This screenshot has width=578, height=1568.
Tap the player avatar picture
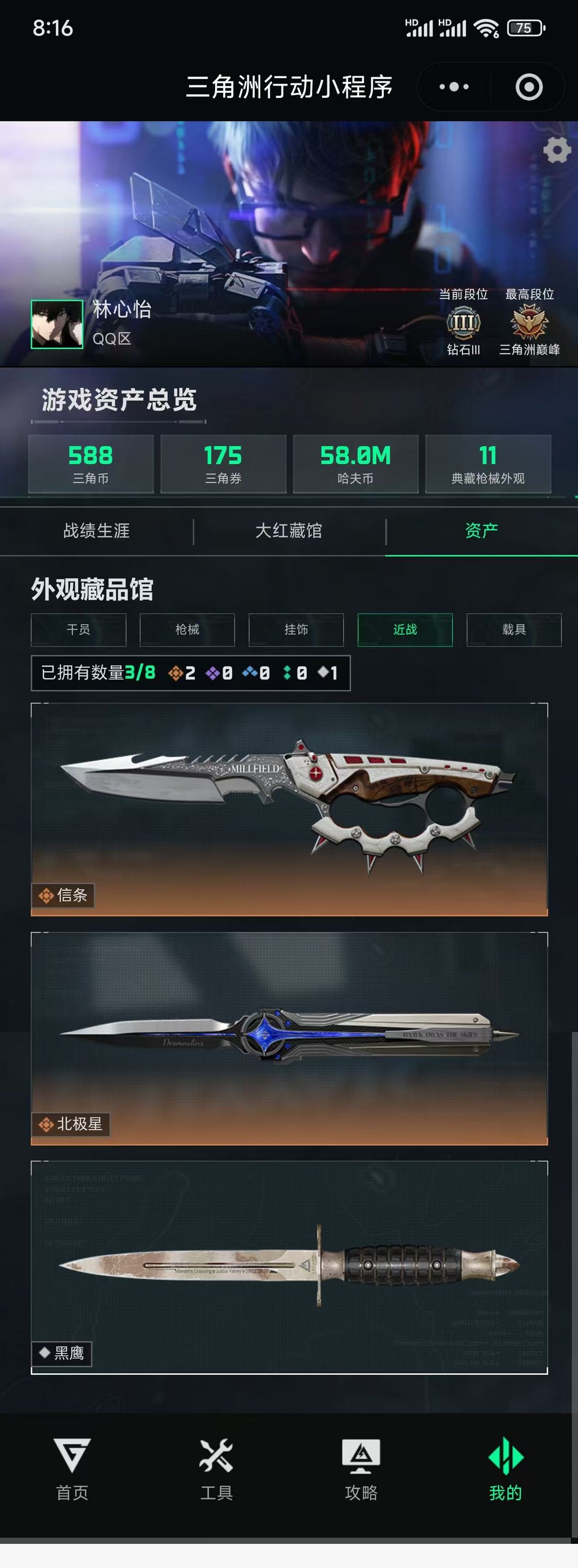[57, 324]
